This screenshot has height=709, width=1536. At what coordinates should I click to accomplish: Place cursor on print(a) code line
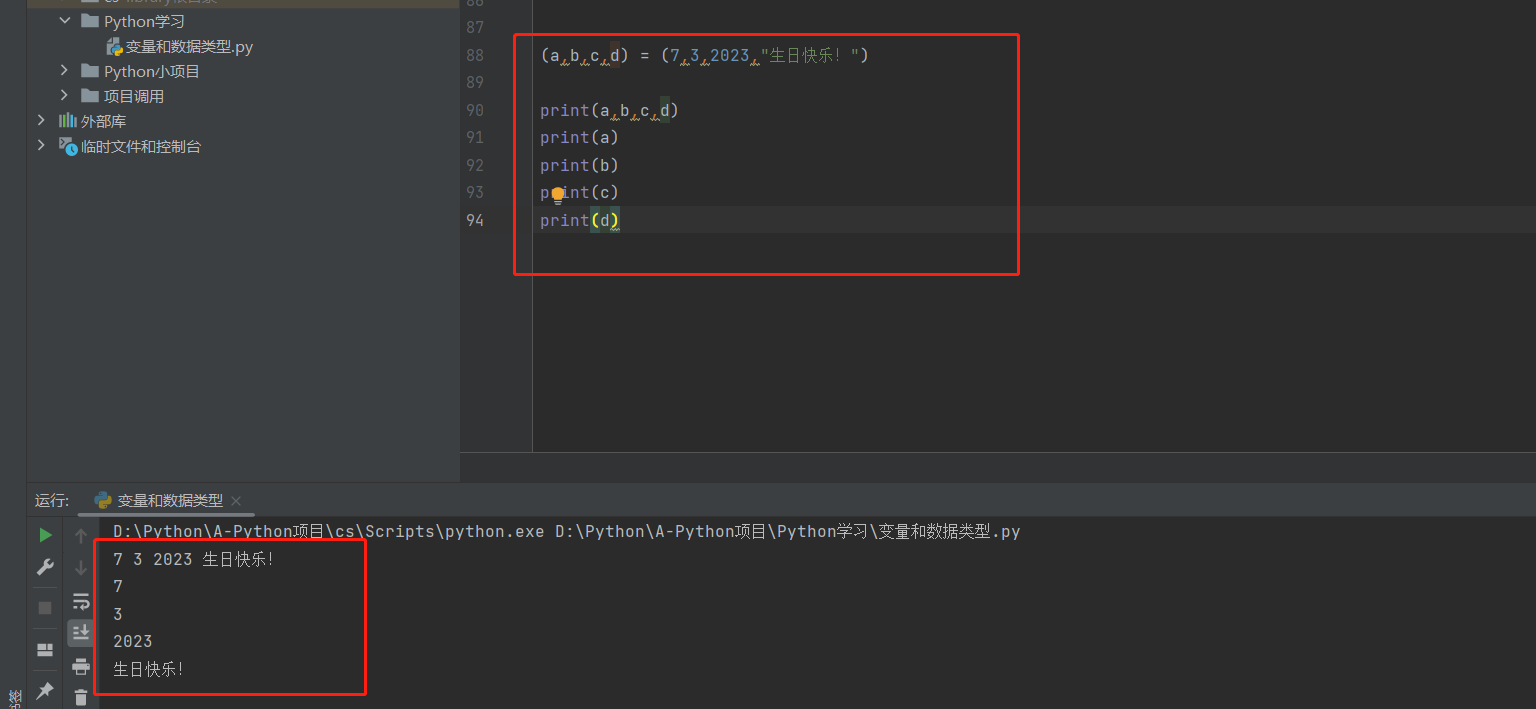580,138
